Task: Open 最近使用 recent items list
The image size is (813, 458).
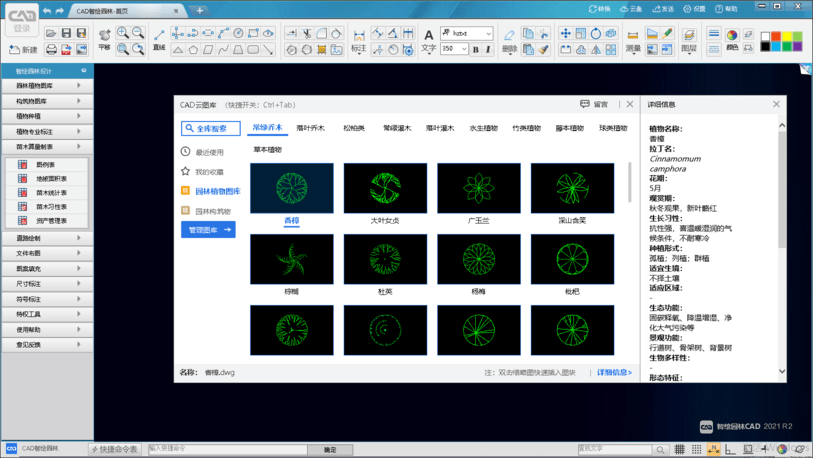Action: tap(185, 152)
